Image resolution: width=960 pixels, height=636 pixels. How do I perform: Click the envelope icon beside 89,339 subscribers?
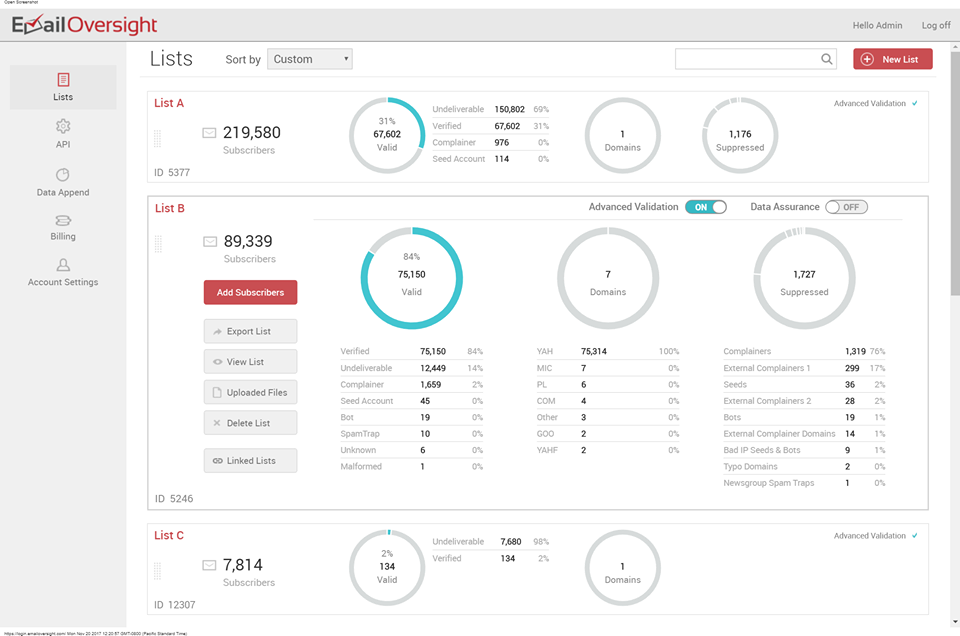click(210, 242)
